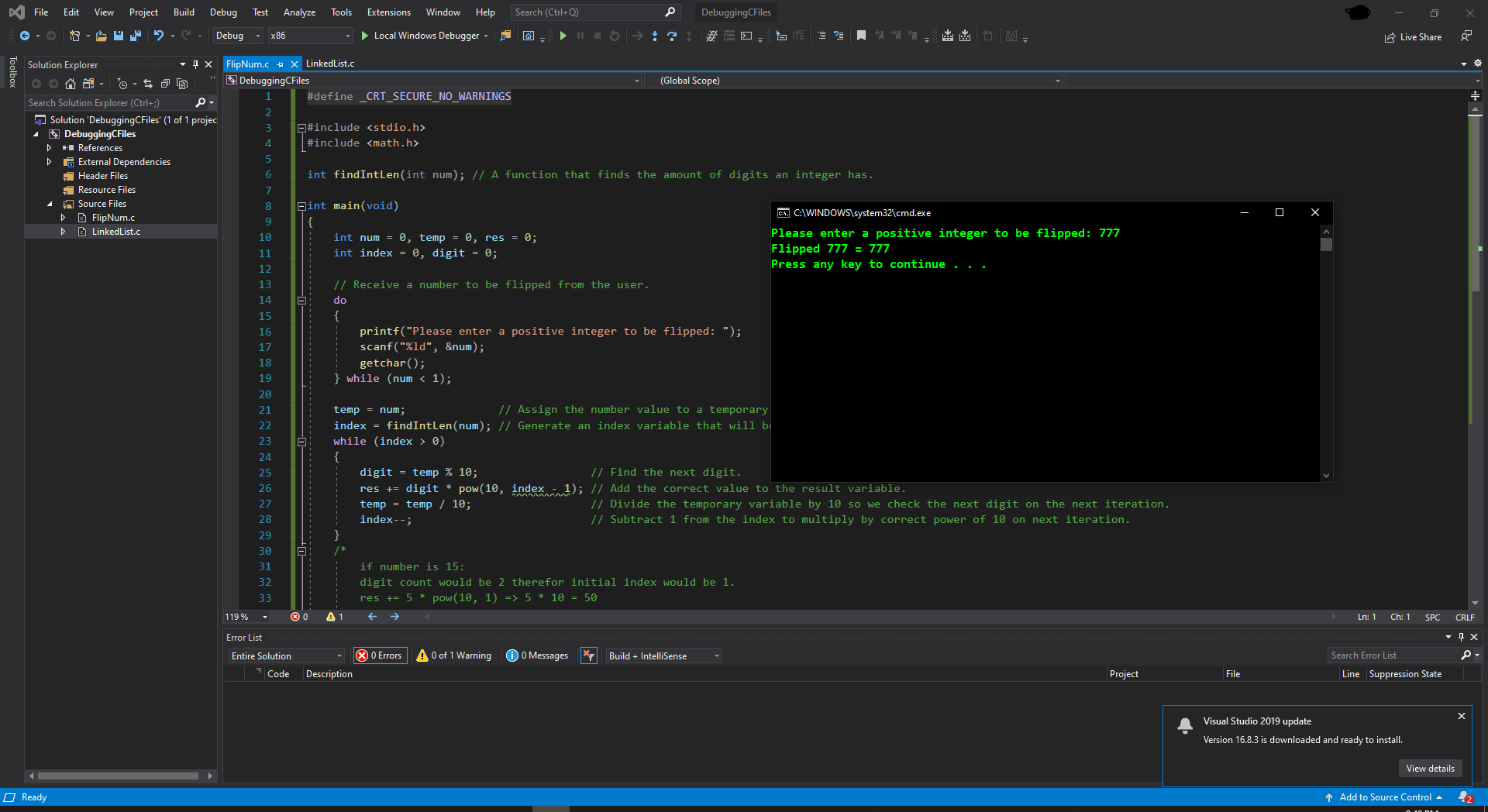The height and width of the screenshot is (812, 1488).
Task: Open the Extensions menu
Action: (389, 12)
